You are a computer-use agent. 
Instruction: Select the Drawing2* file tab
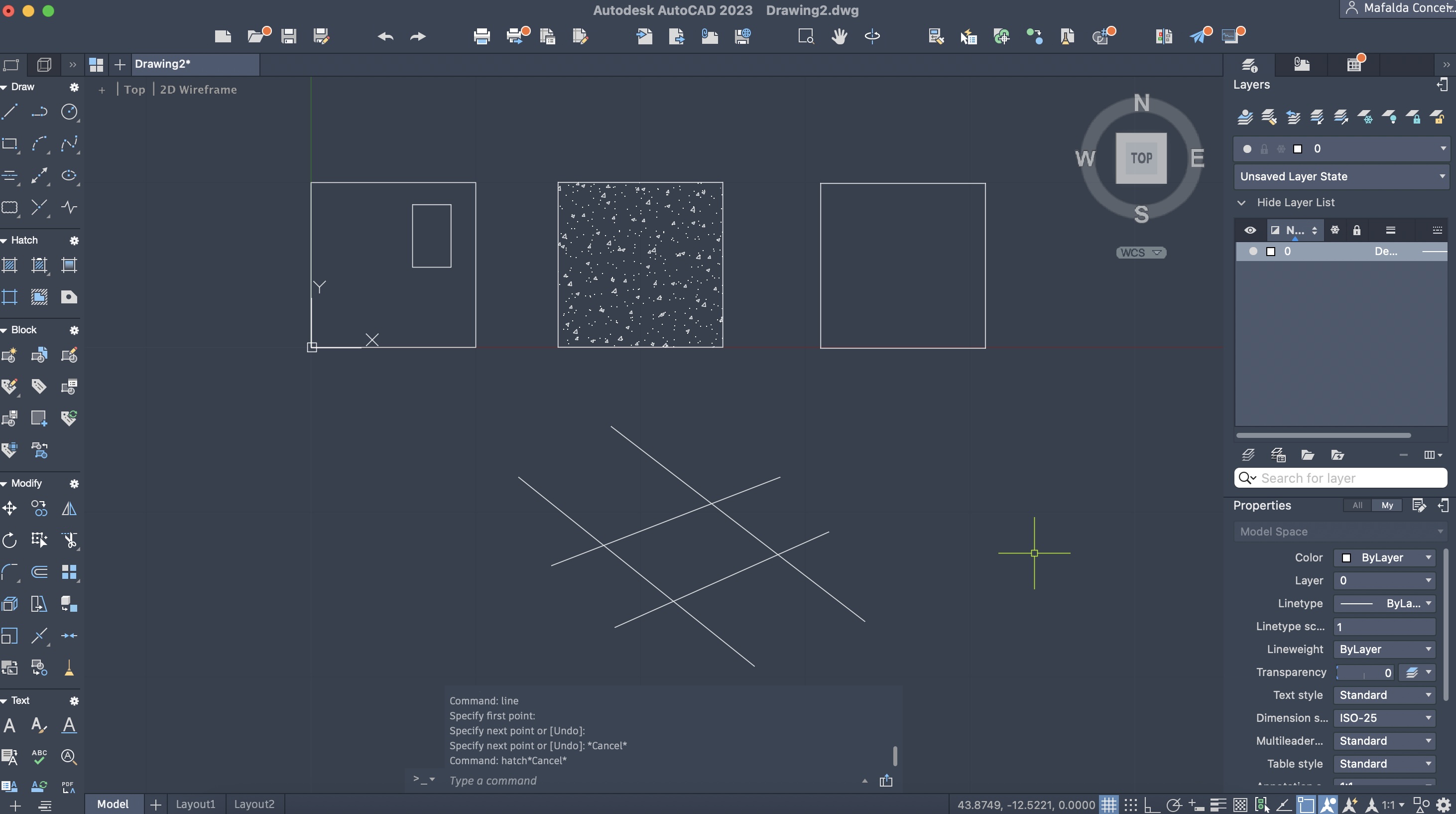point(163,64)
